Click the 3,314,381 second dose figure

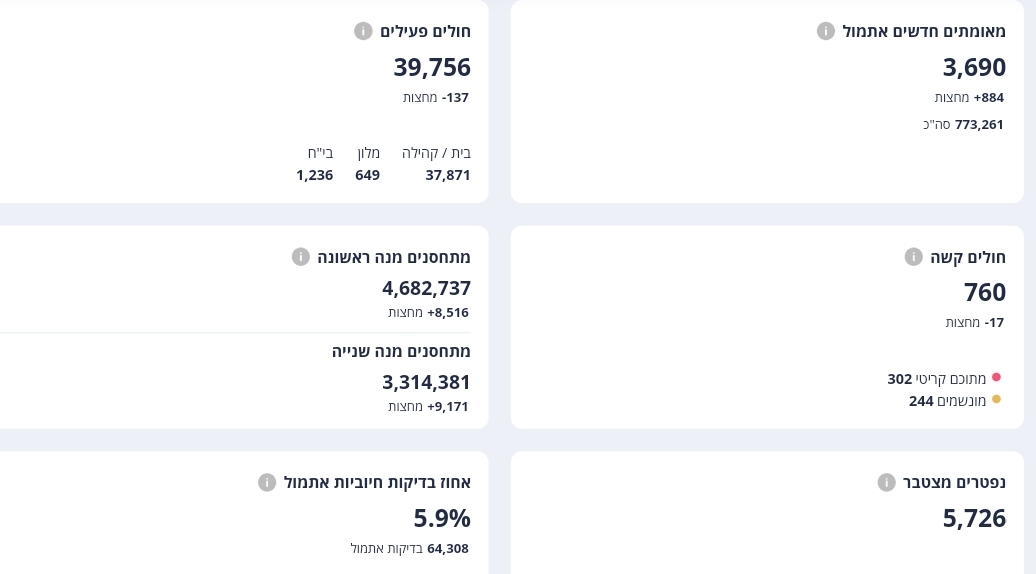point(426,382)
